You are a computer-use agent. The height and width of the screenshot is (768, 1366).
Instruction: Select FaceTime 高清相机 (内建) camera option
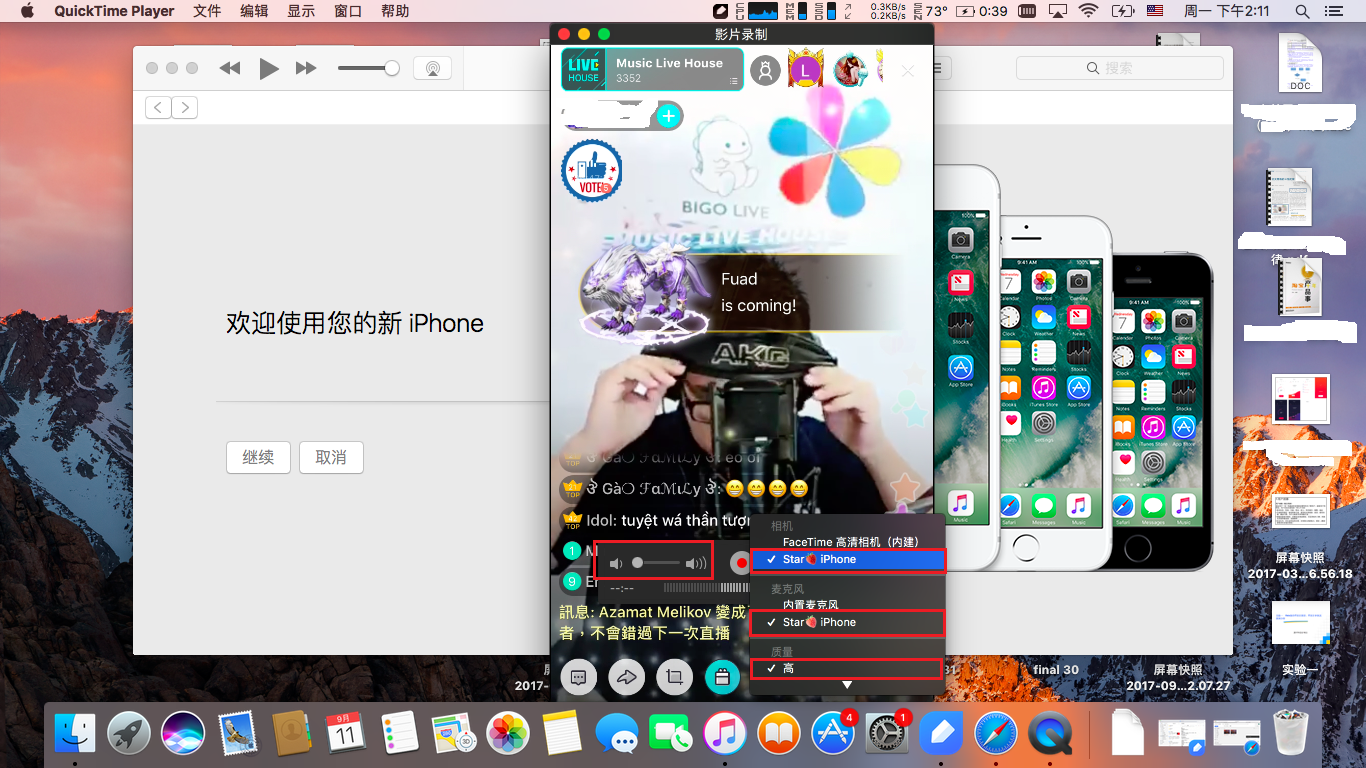tap(847, 542)
